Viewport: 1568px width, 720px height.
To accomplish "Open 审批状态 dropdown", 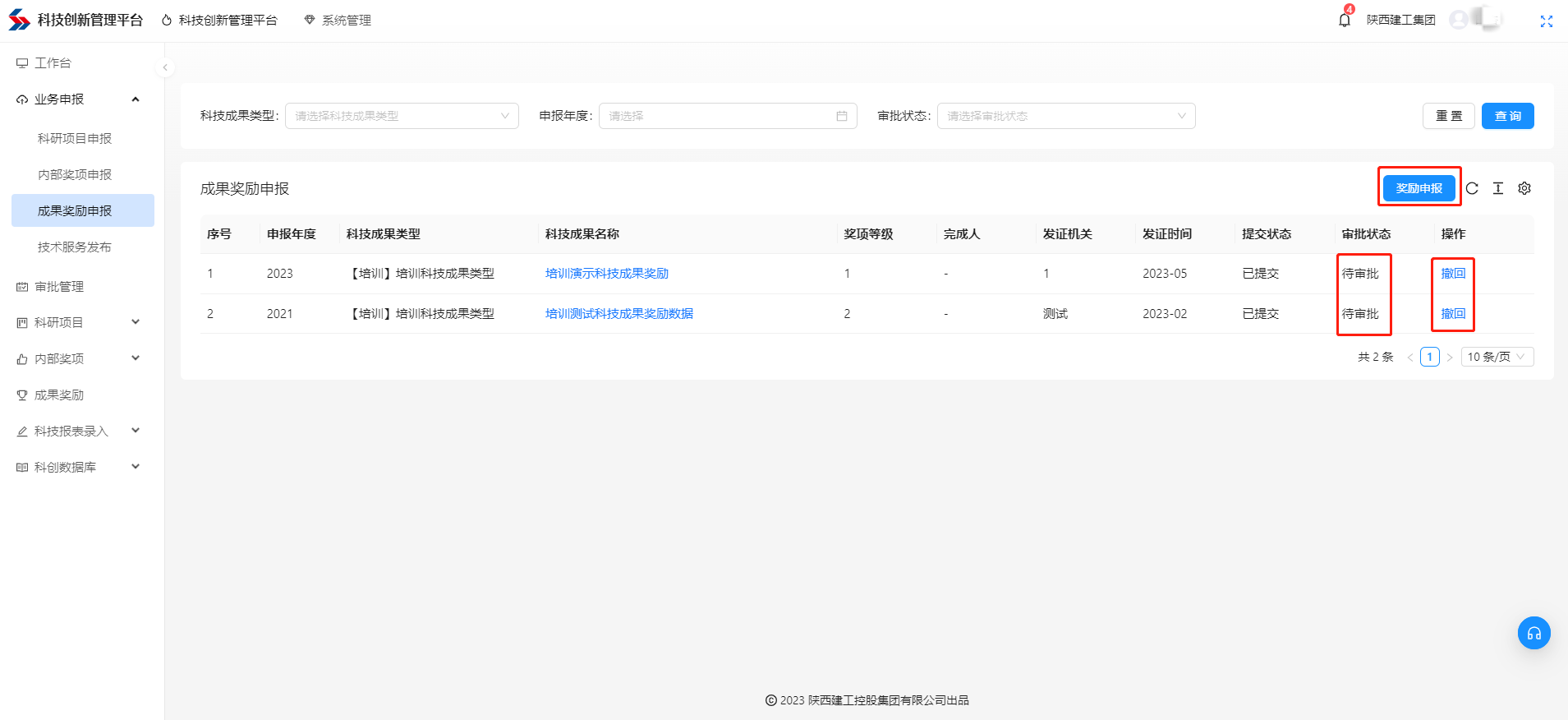I will (1065, 116).
